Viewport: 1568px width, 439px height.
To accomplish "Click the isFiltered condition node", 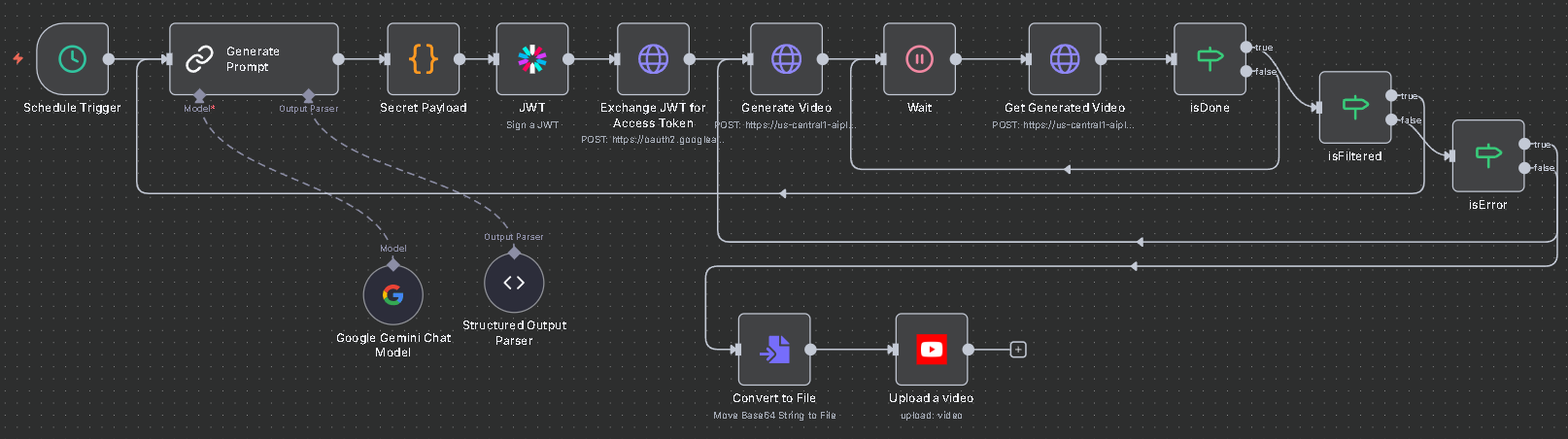I will click(1354, 107).
